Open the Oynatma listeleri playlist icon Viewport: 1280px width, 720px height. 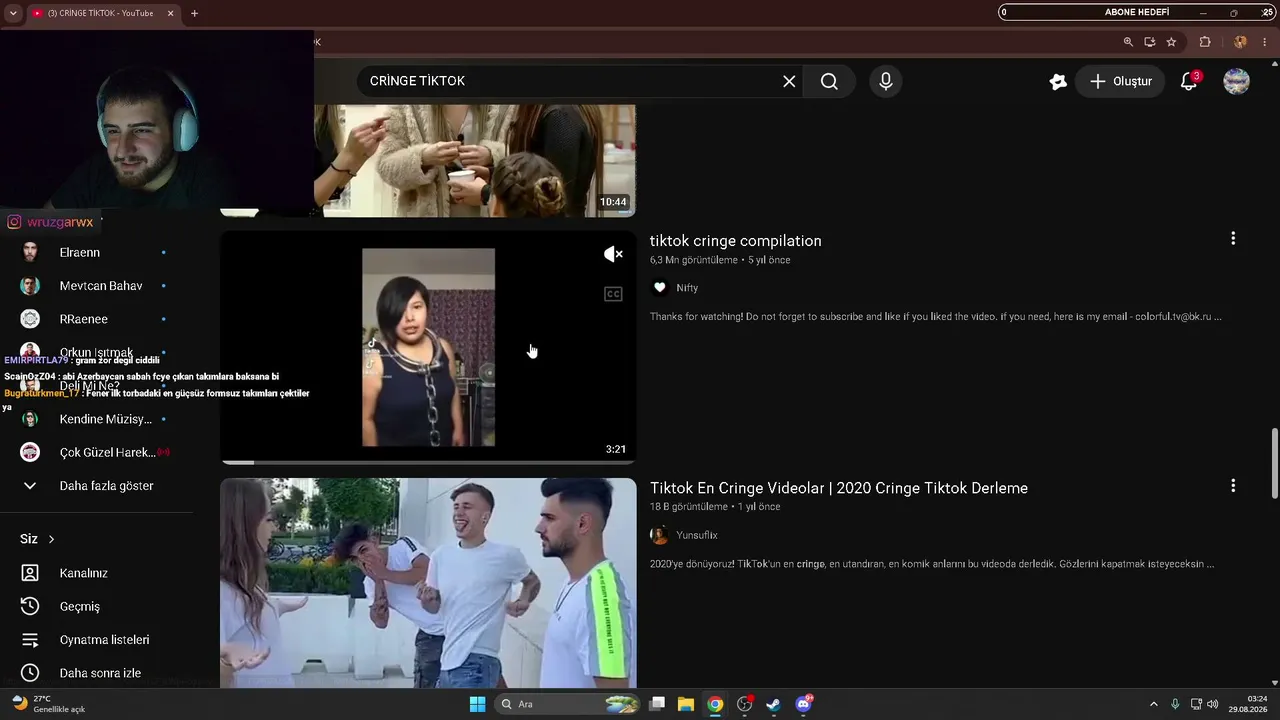point(30,640)
